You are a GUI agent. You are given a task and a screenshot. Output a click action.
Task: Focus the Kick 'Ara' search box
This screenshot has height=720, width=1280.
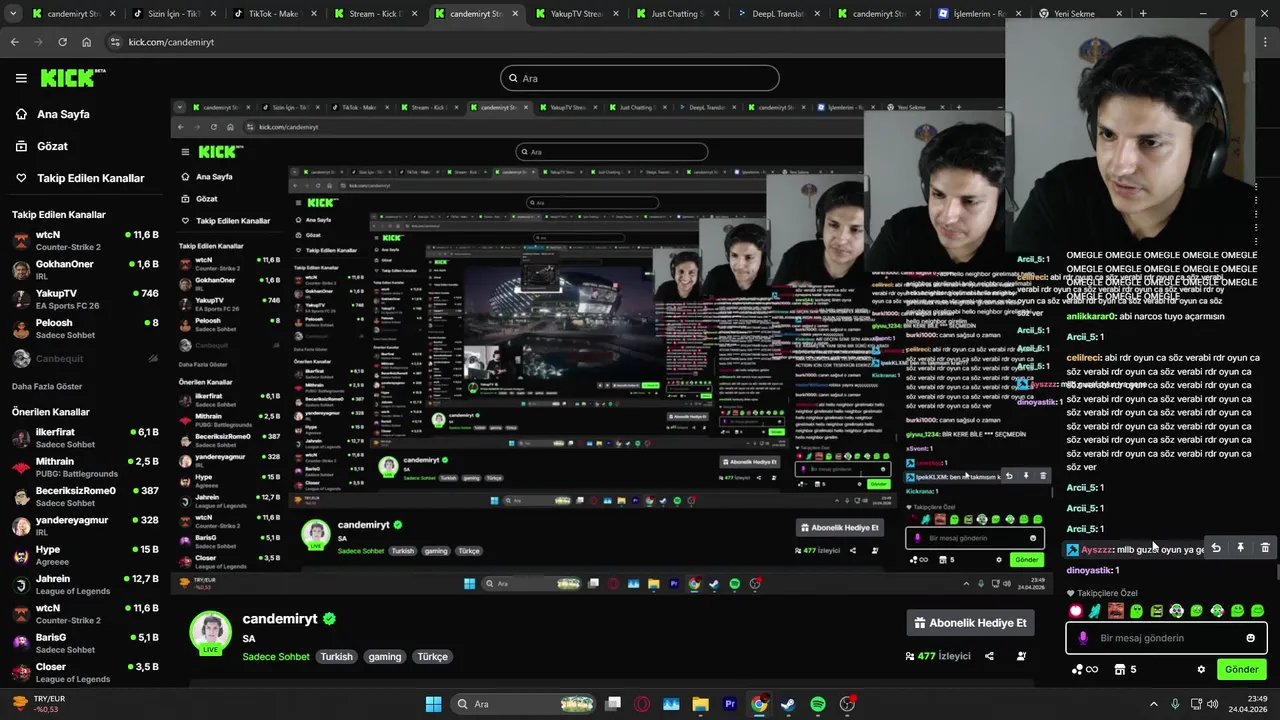640,78
